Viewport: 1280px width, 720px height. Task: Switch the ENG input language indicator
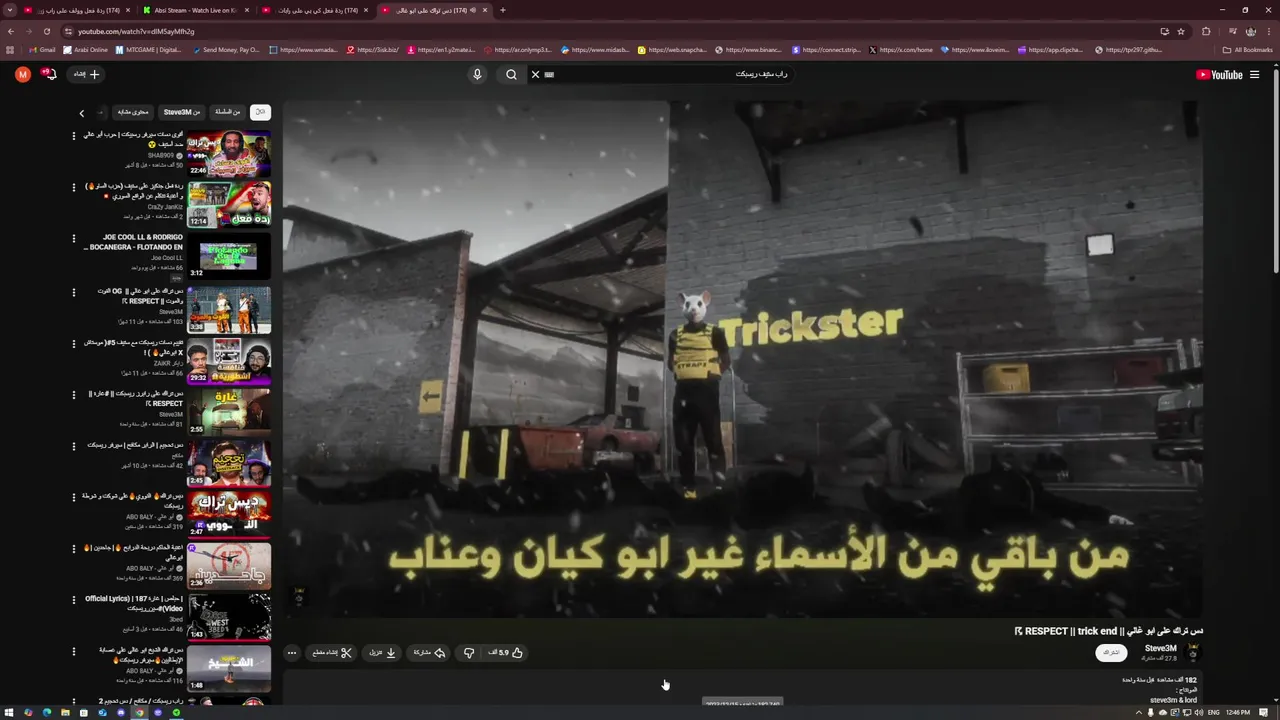coord(1214,712)
